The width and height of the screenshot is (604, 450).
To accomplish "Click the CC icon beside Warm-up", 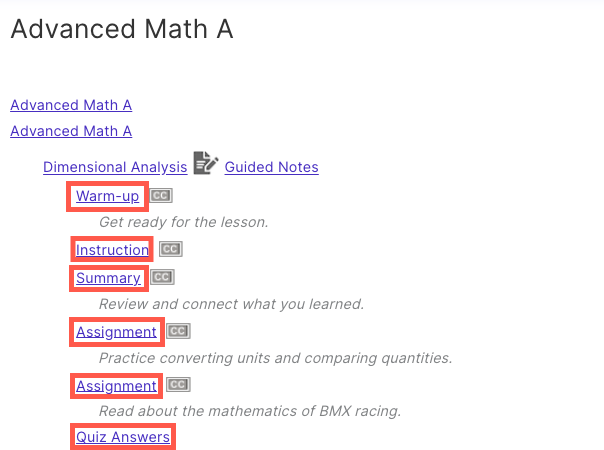I will coord(161,196).
